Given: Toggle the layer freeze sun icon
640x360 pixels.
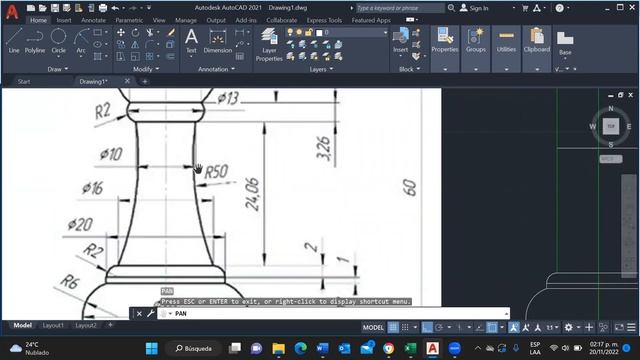Looking at the screenshot, I should point(299,32).
